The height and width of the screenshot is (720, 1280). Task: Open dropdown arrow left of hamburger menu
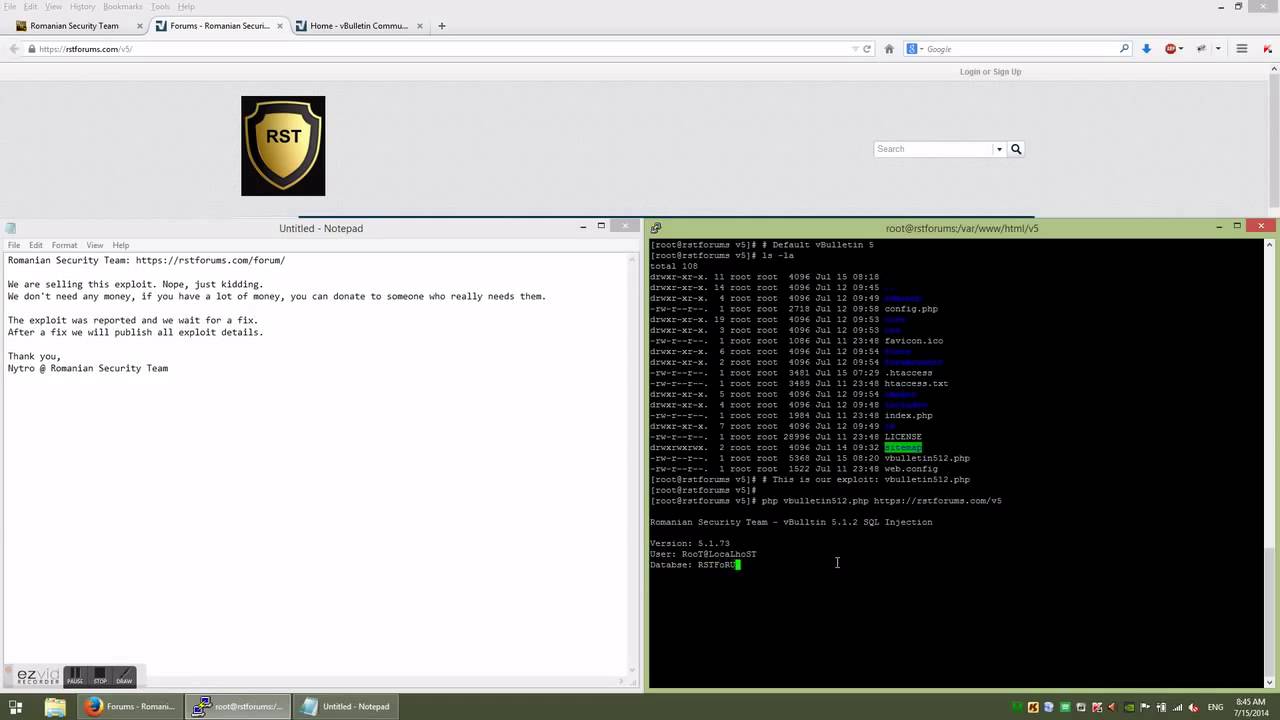(1218, 48)
